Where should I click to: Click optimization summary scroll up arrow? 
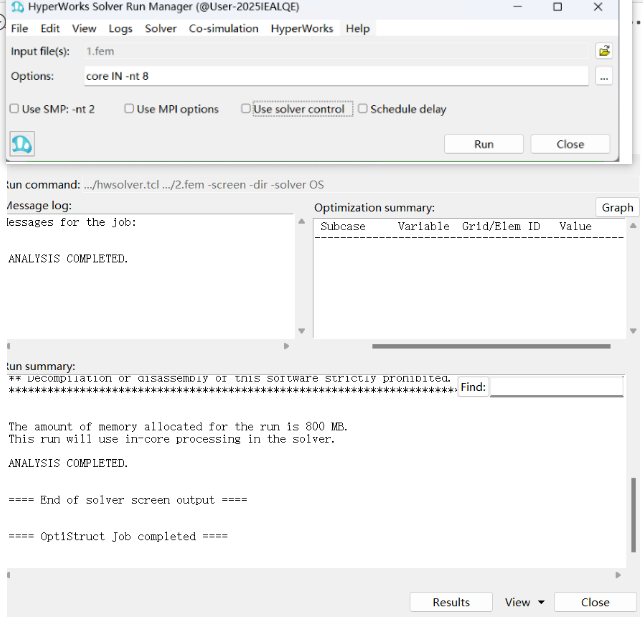click(x=633, y=226)
